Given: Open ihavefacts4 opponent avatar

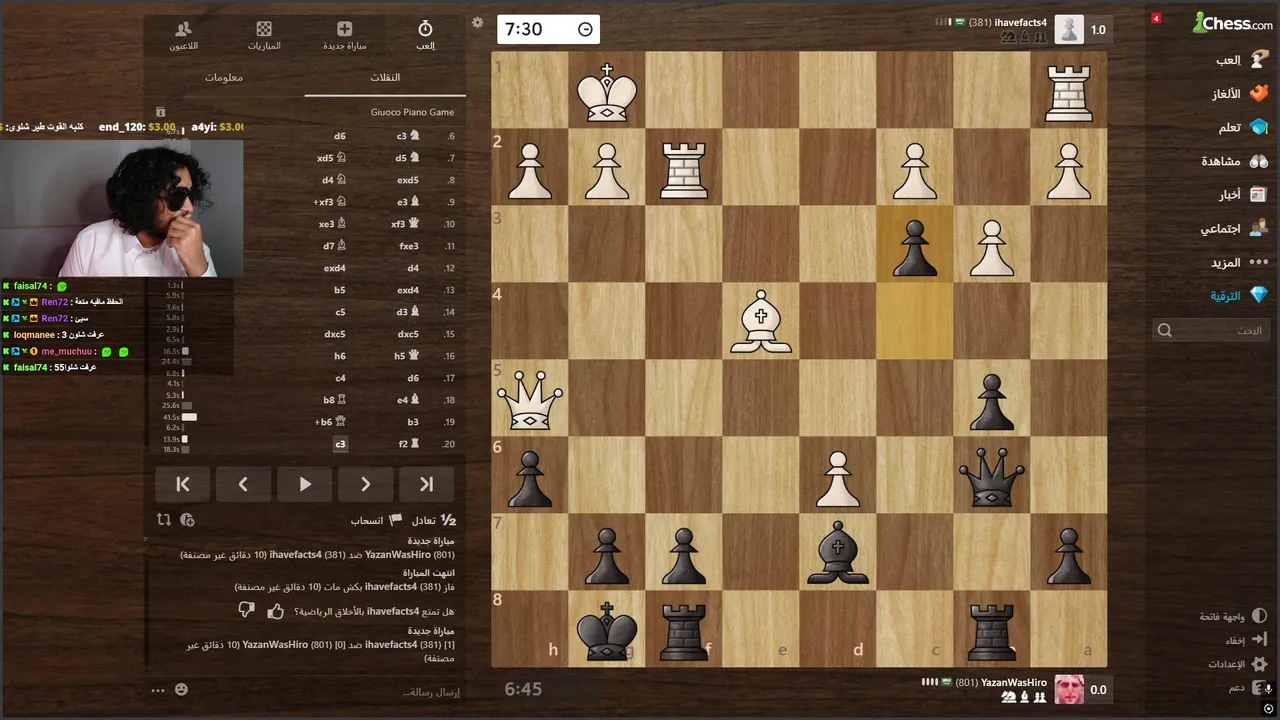Looking at the screenshot, I should [x=1069, y=29].
